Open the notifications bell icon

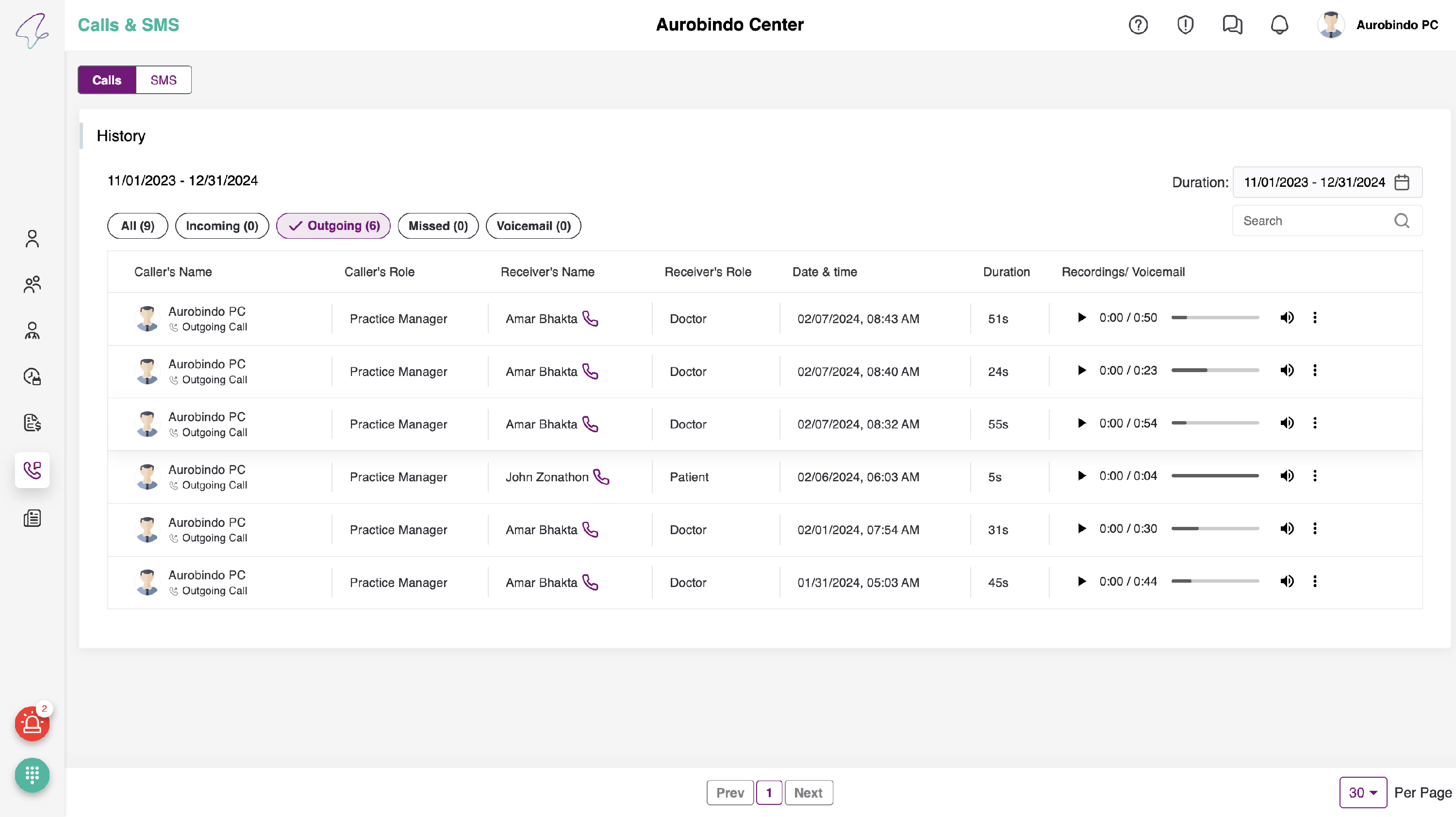(1279, 25)
